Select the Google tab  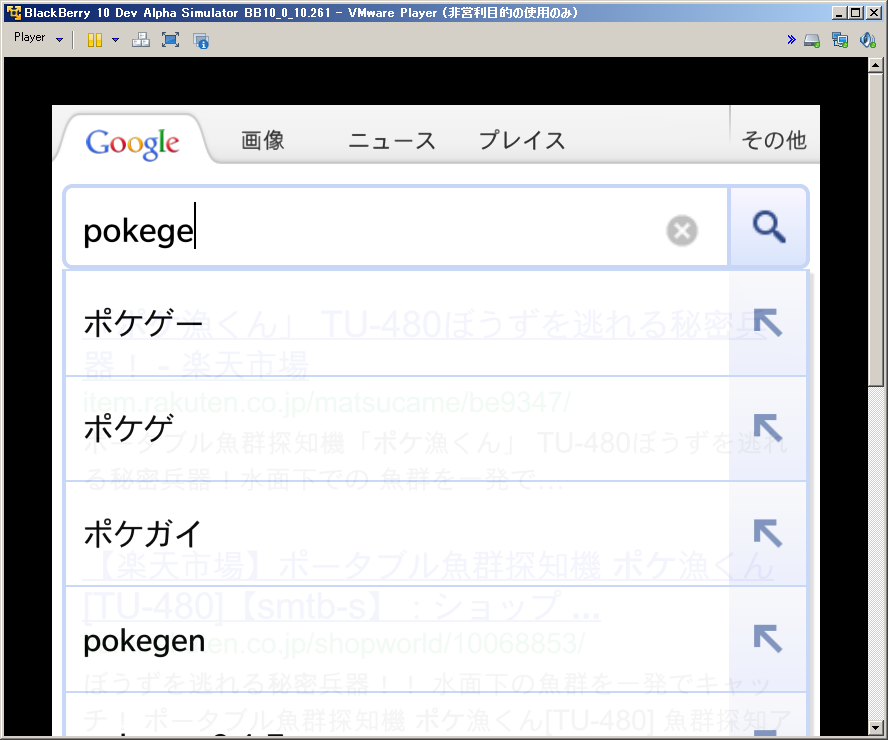(x=133, y=143)
